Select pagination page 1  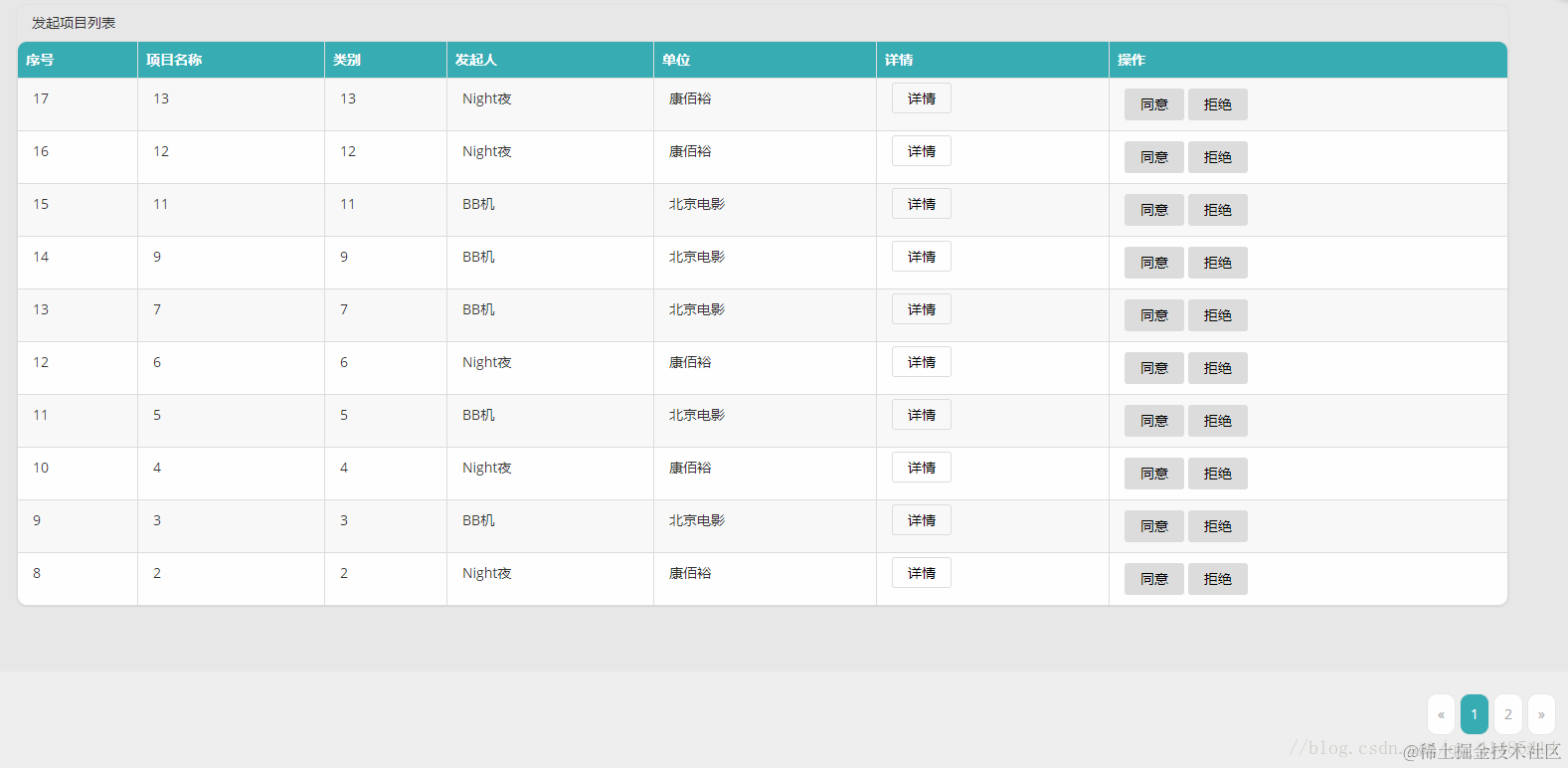tap(1475, 714)
